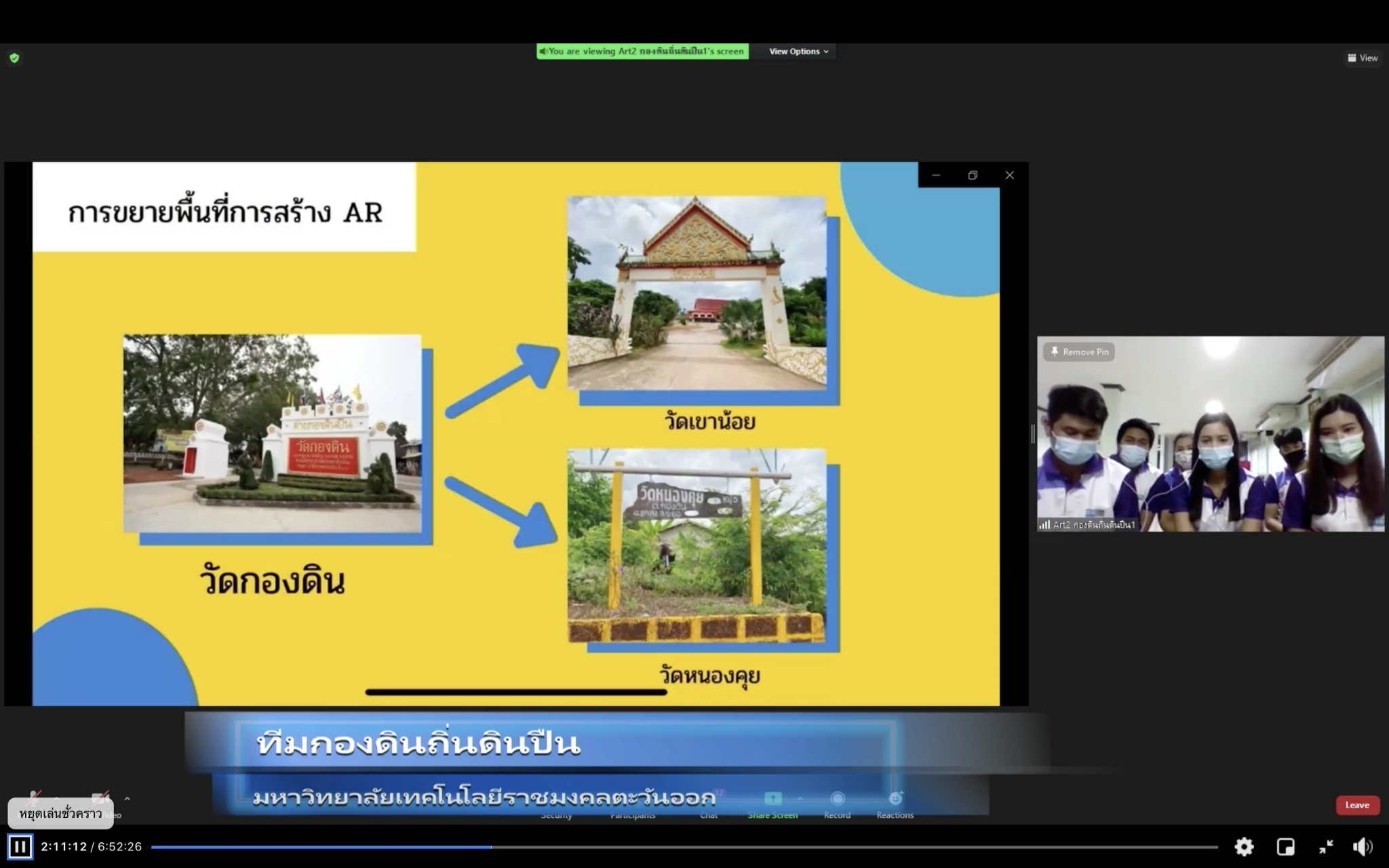
Task: Click the View layout button
Action: (x=1363, y=58)
